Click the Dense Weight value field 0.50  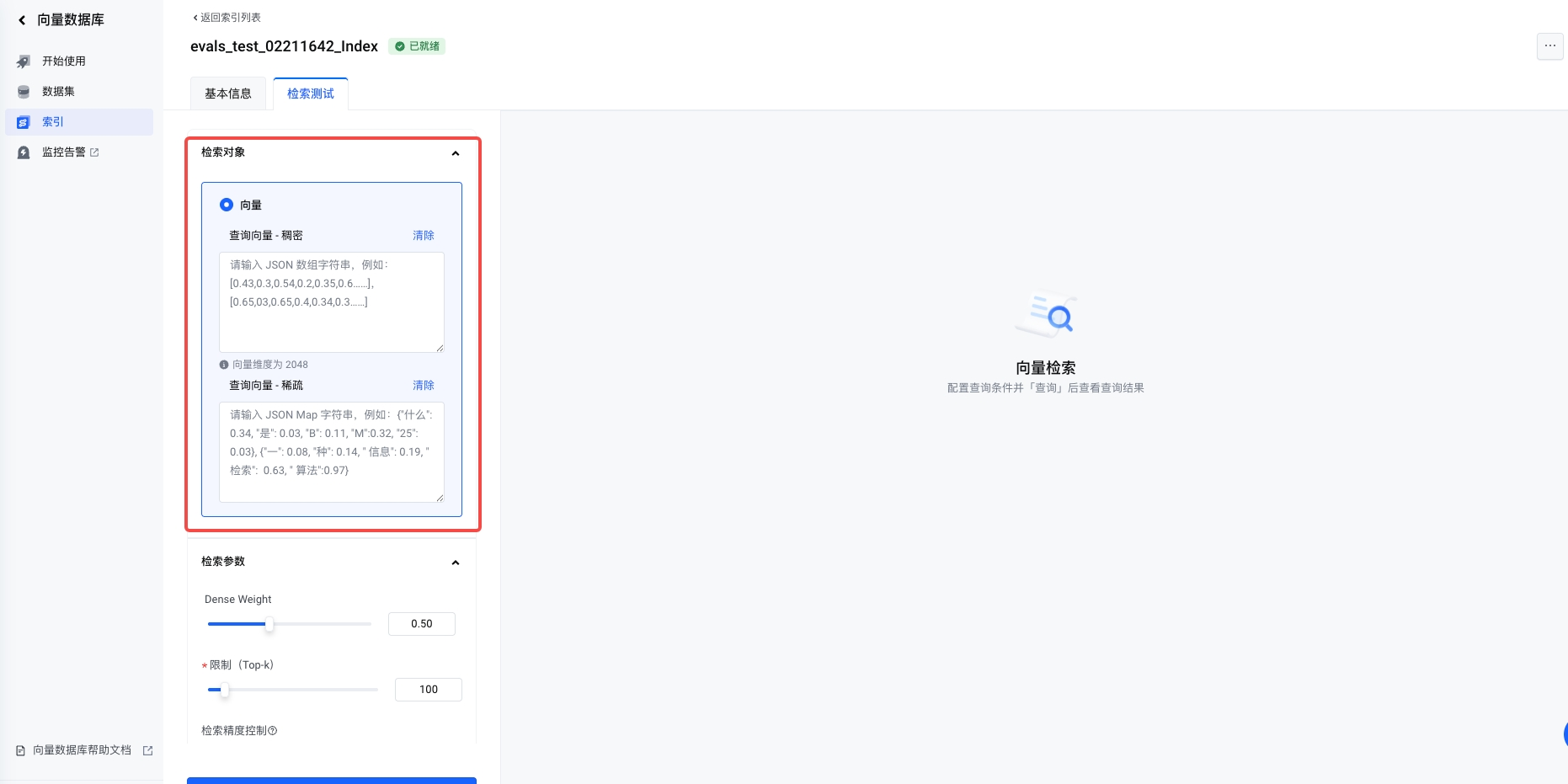[422, 624]
